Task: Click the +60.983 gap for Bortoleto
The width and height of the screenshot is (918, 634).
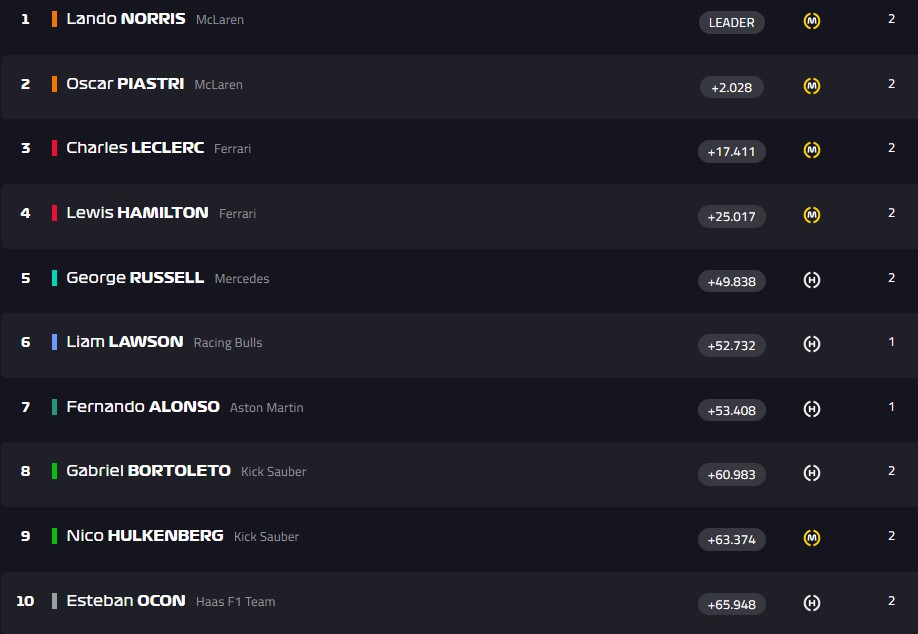Action: (732, 474)
